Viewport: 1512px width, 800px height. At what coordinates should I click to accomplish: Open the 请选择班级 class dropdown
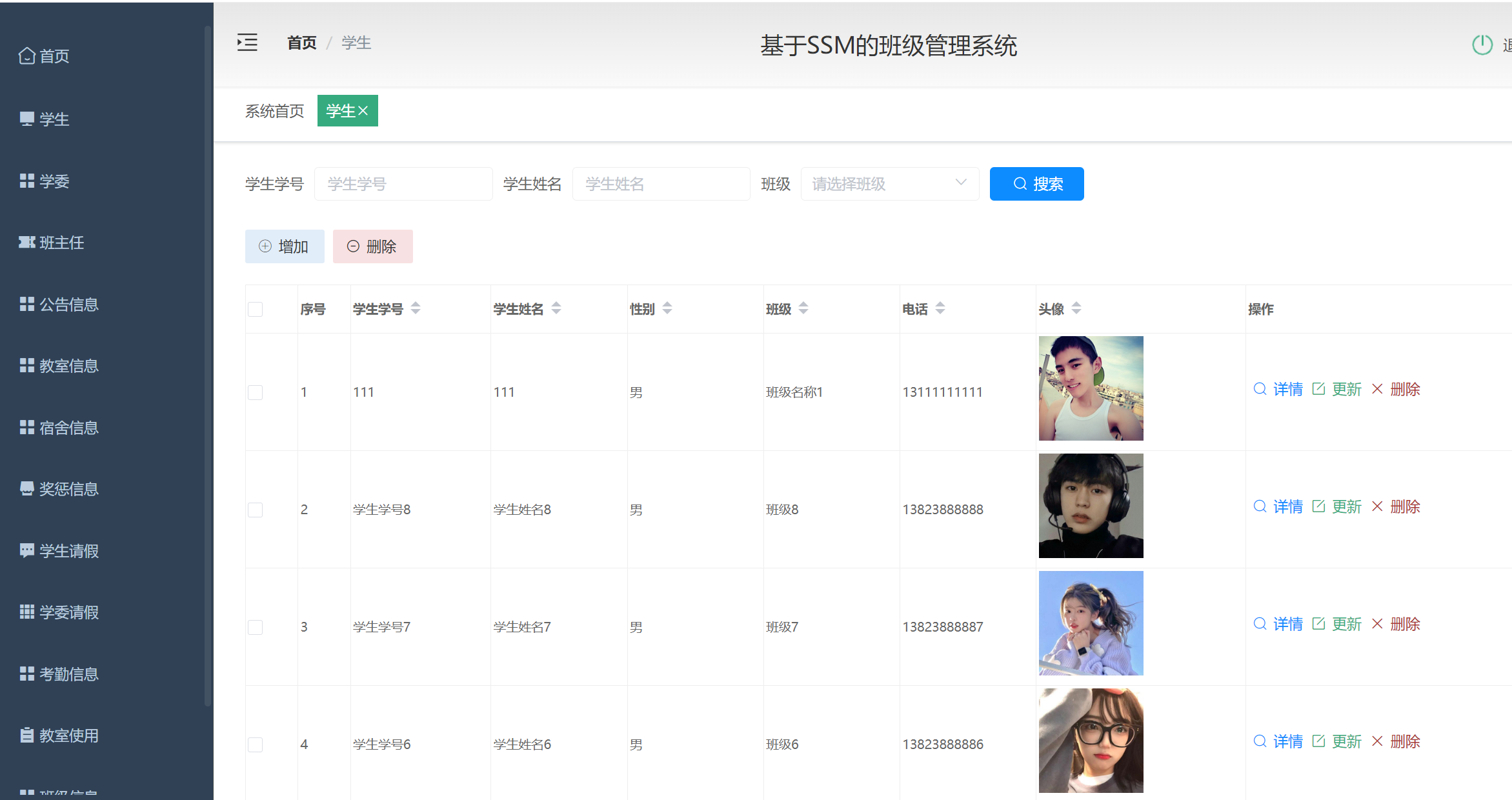click(x=889, y=184)
